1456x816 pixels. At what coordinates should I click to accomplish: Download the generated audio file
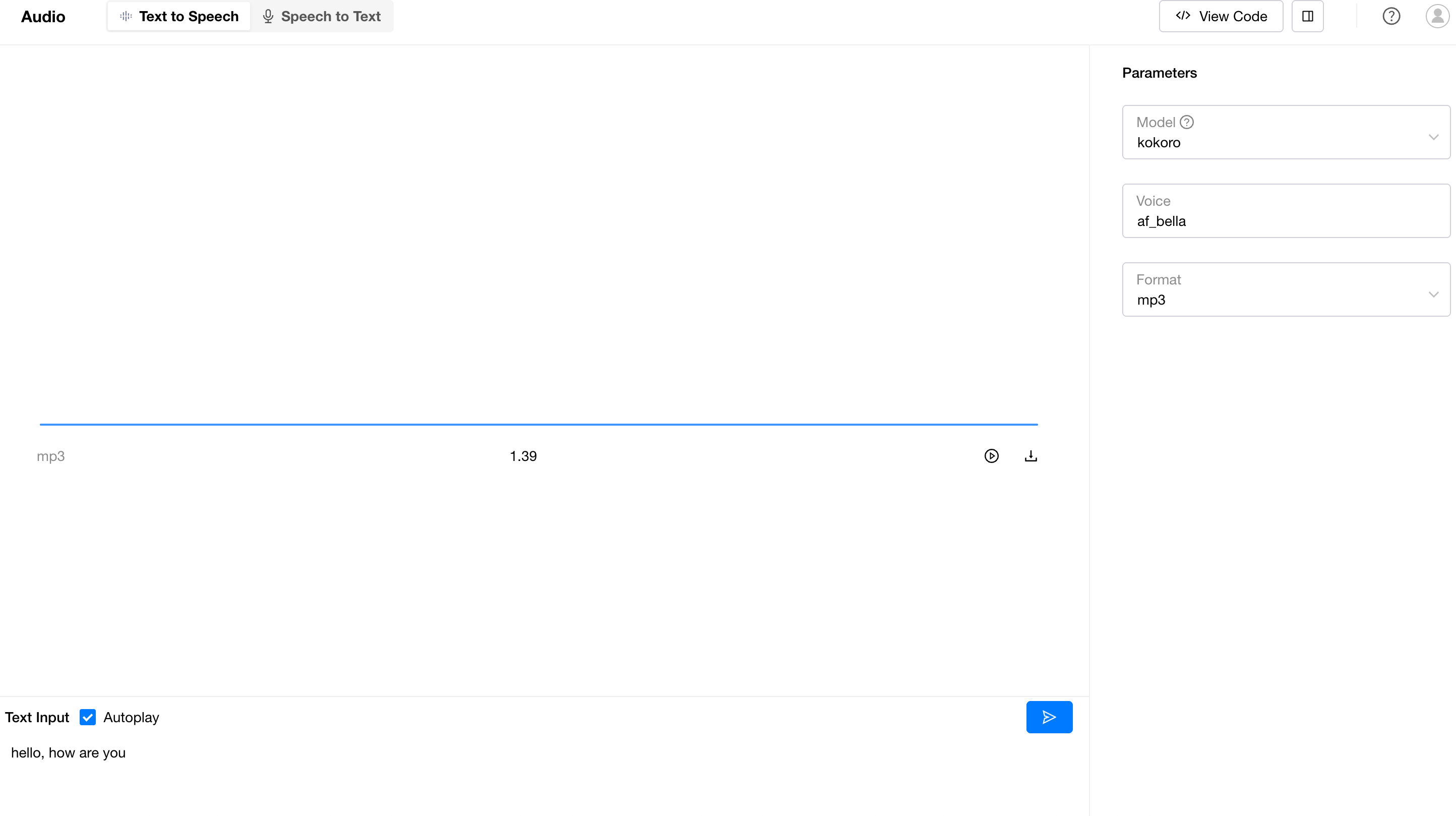pos(1030,456)
